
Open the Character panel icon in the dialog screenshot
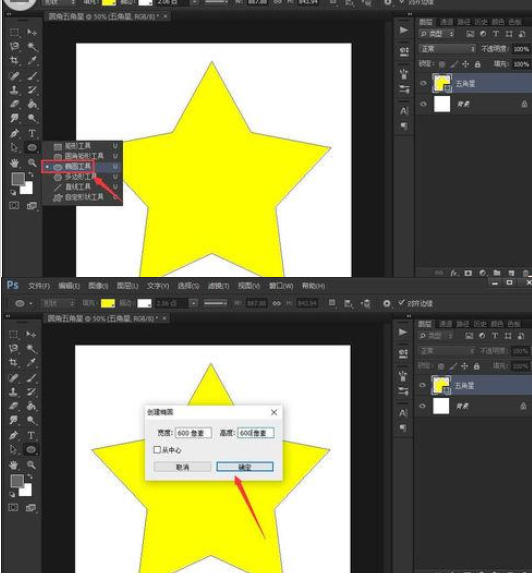403,413
